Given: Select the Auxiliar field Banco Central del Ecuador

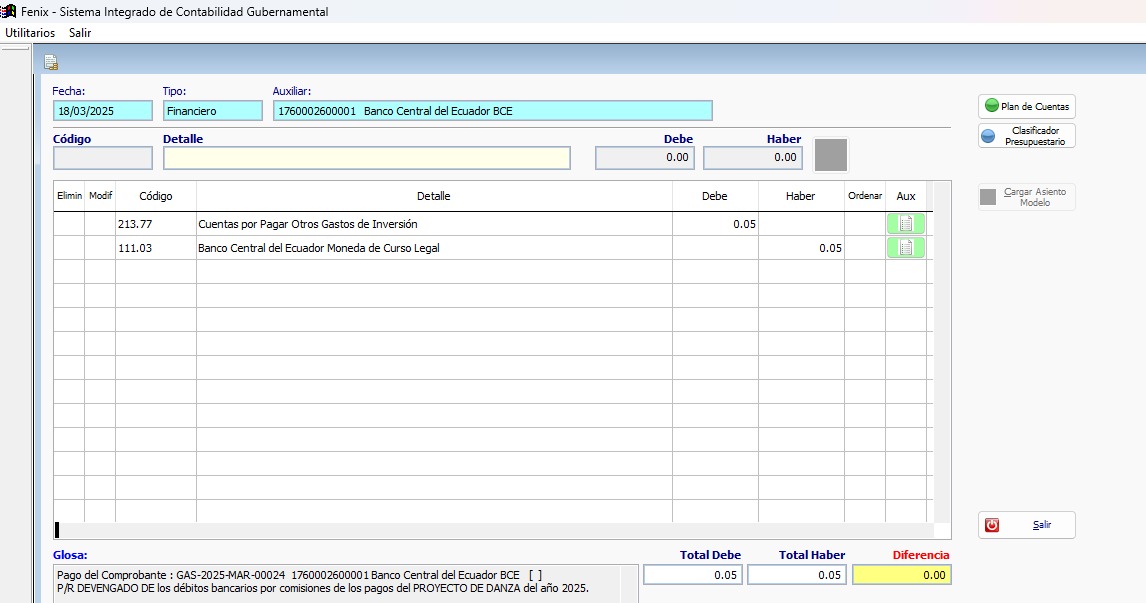Looking at the screenshot, I should click(x=492, y=111).
